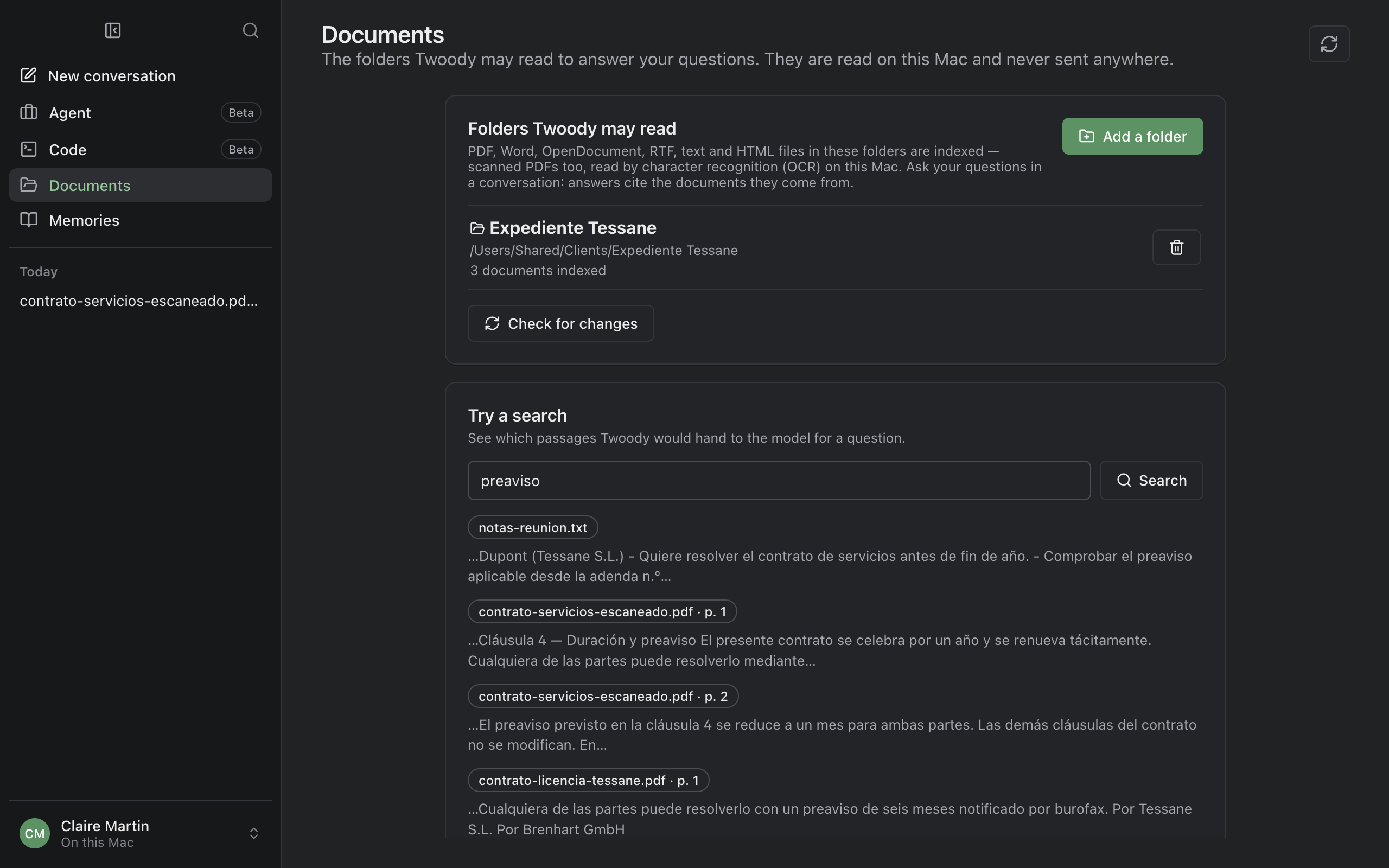Image resolution: width=1389 pixels, height=868 pixels.
Task: Click the Documents folder icon in sidebar
Action: [x=29, y=185]
